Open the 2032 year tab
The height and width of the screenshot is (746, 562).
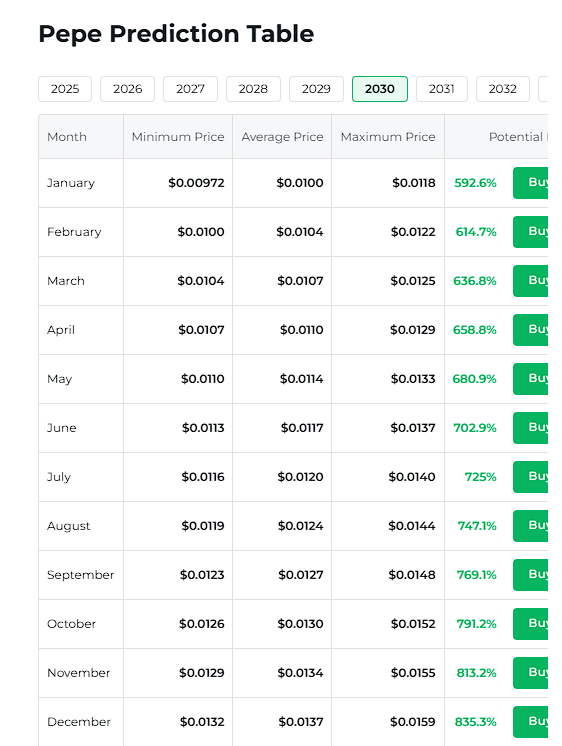click(503, 89)
